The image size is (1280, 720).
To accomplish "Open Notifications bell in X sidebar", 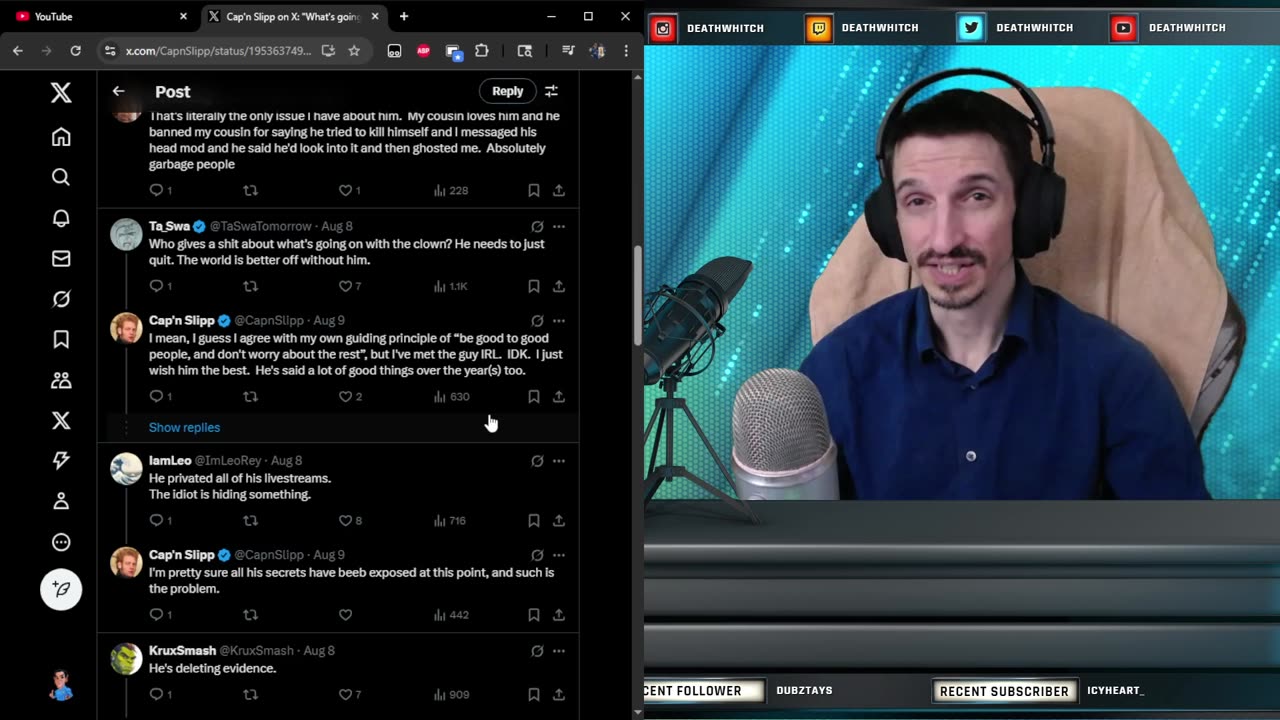I will (x=61, y=218).
